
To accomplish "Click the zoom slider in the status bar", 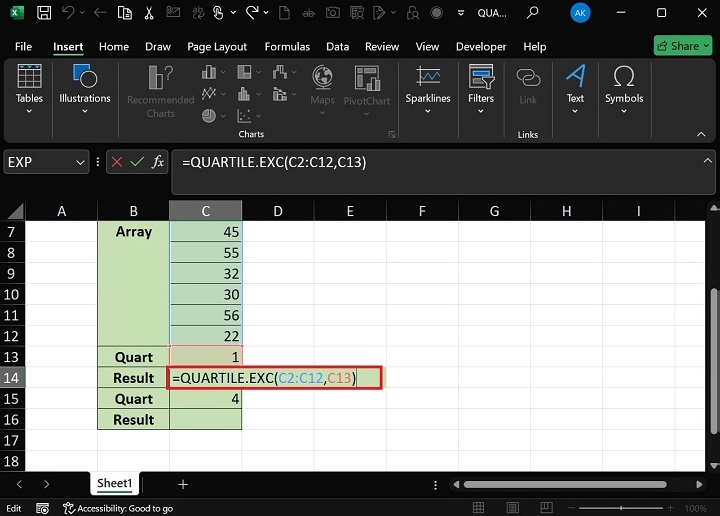I will [621, 508].
